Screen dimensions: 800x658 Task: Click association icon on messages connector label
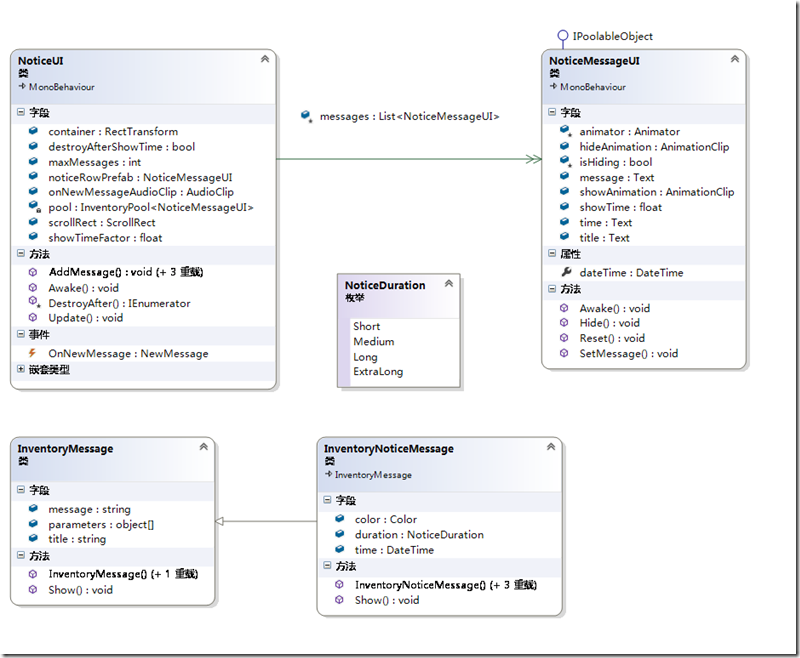(x=305, y=116)
